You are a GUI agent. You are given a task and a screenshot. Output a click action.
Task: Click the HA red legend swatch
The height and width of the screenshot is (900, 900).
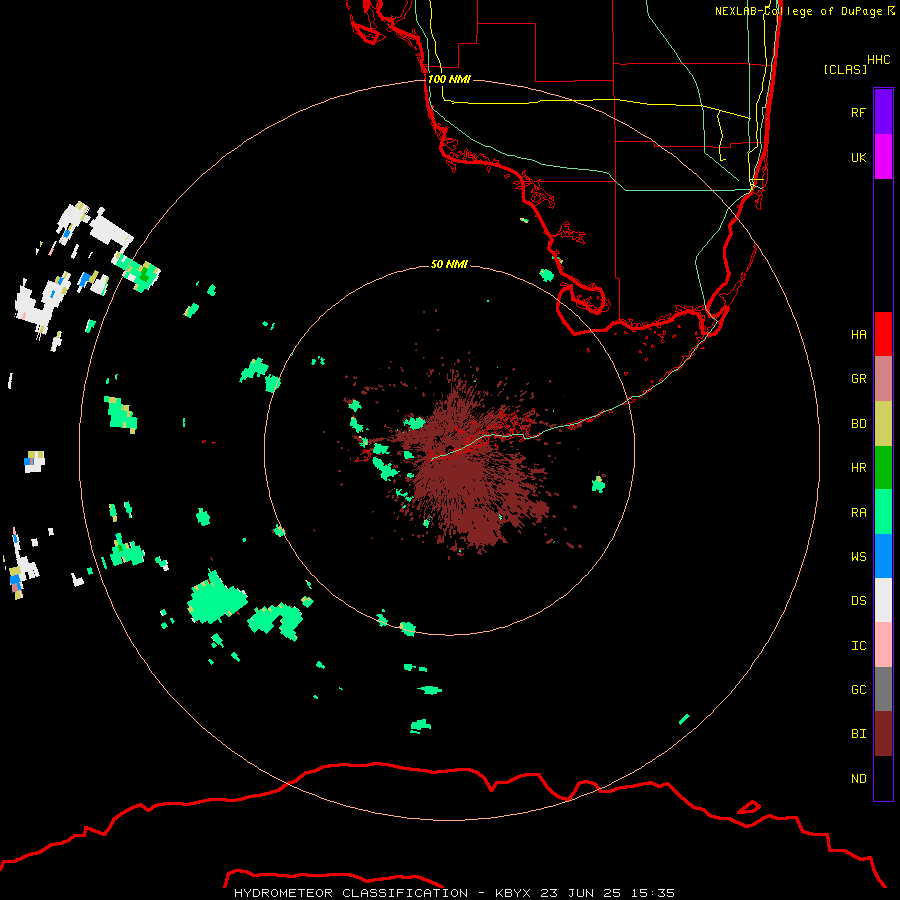883,334
